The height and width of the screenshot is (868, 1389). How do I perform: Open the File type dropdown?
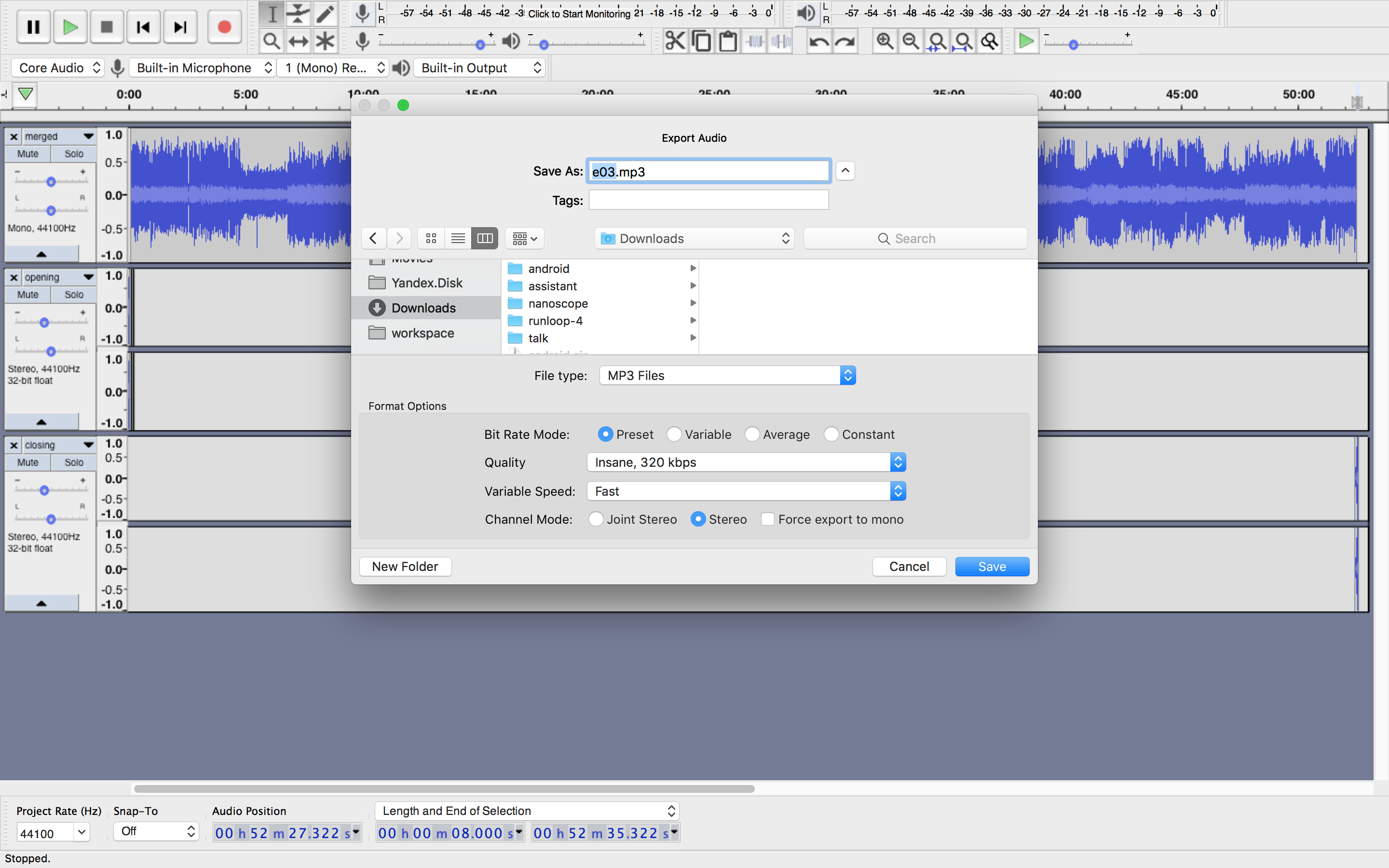point(727,376)
